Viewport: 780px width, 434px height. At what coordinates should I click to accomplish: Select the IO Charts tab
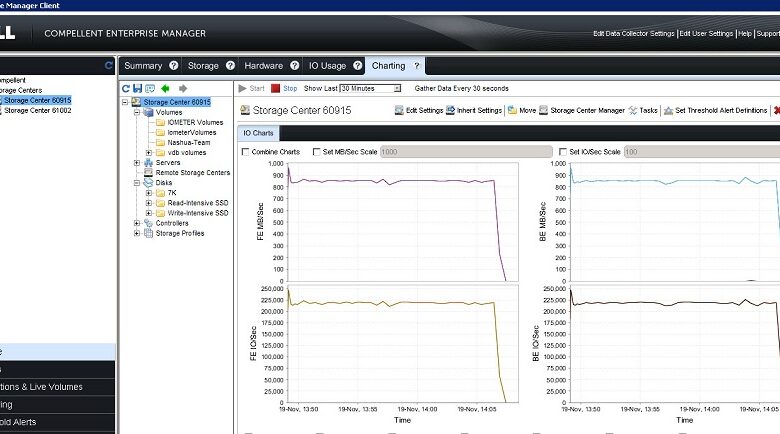258,133
